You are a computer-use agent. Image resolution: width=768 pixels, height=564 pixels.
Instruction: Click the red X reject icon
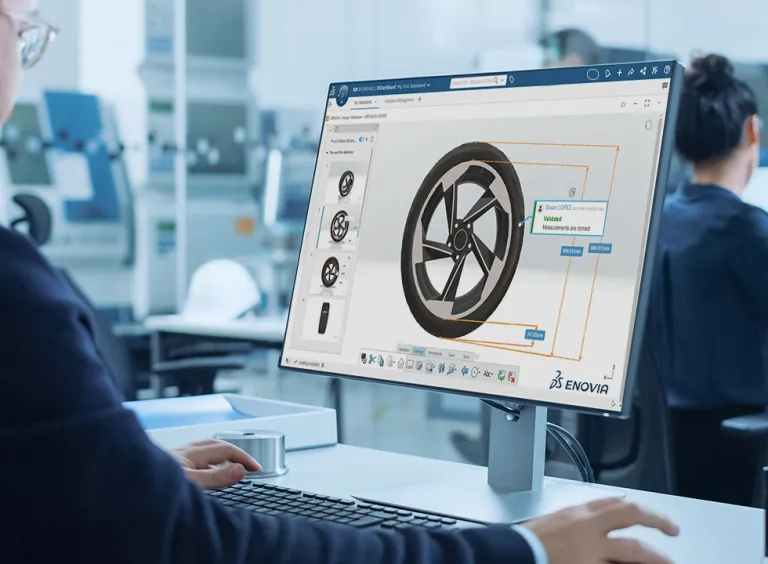point(512,376)
